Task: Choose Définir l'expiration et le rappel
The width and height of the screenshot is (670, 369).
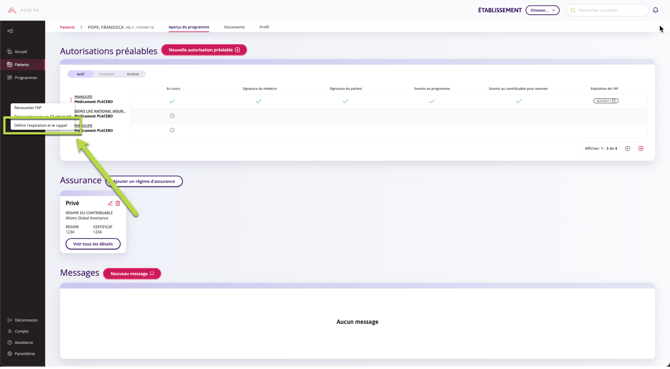Action: coord(41,126)
